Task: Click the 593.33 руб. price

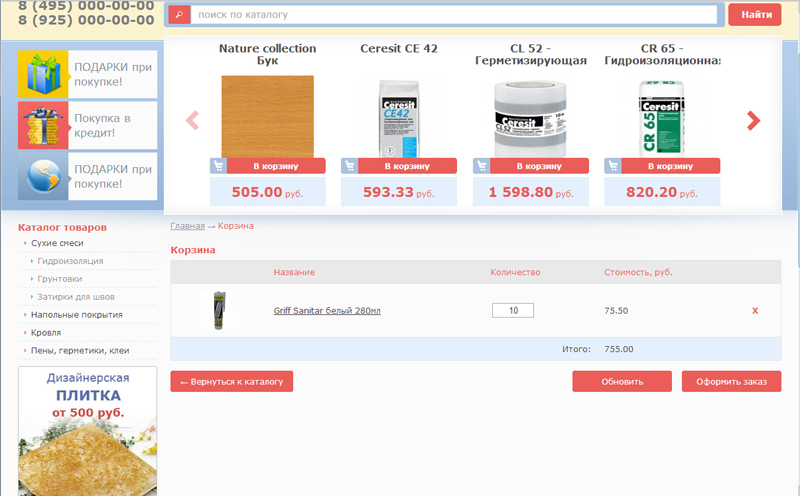Action: click(x=399, y=192)
